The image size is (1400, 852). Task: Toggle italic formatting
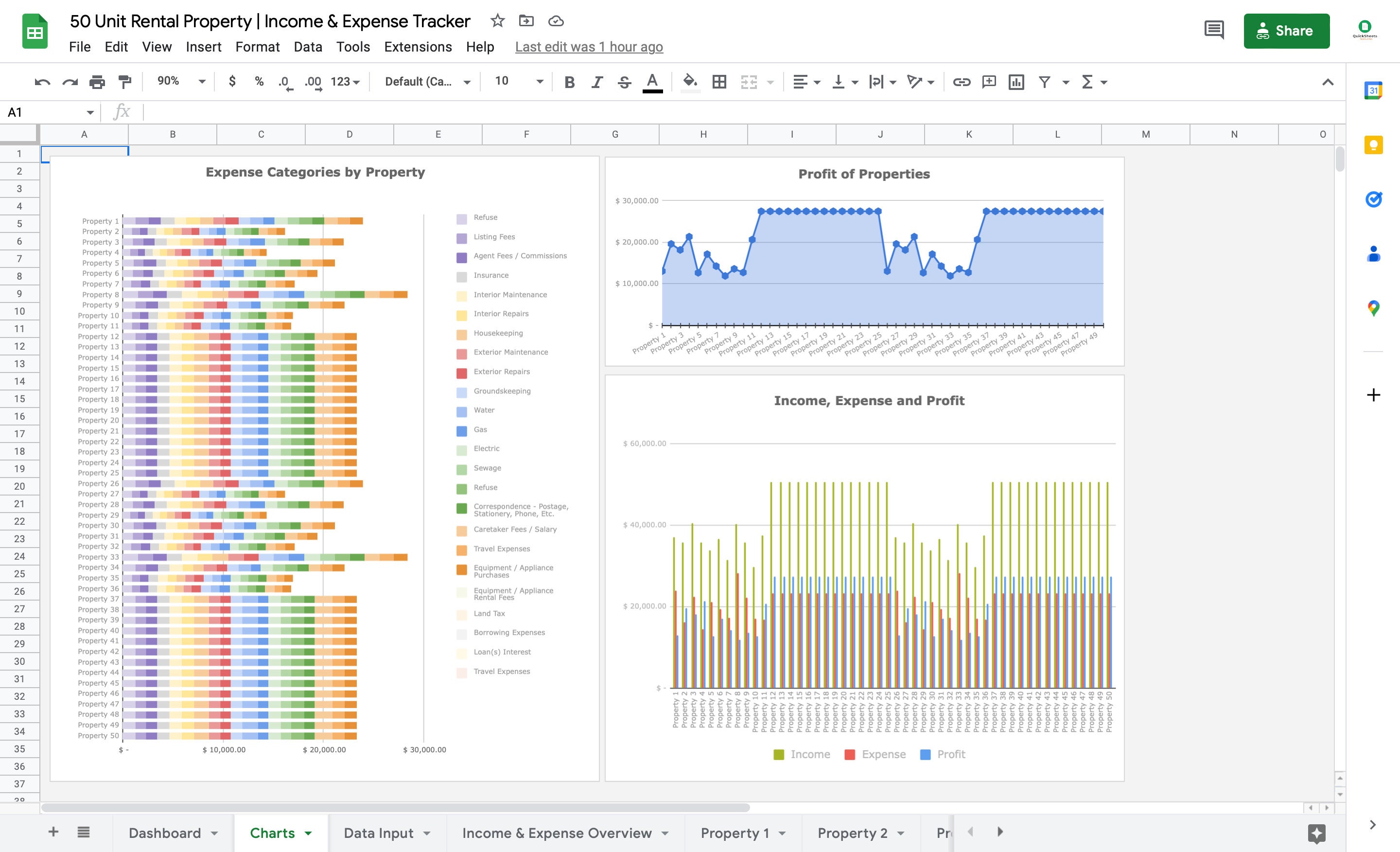tap(596, 82)
